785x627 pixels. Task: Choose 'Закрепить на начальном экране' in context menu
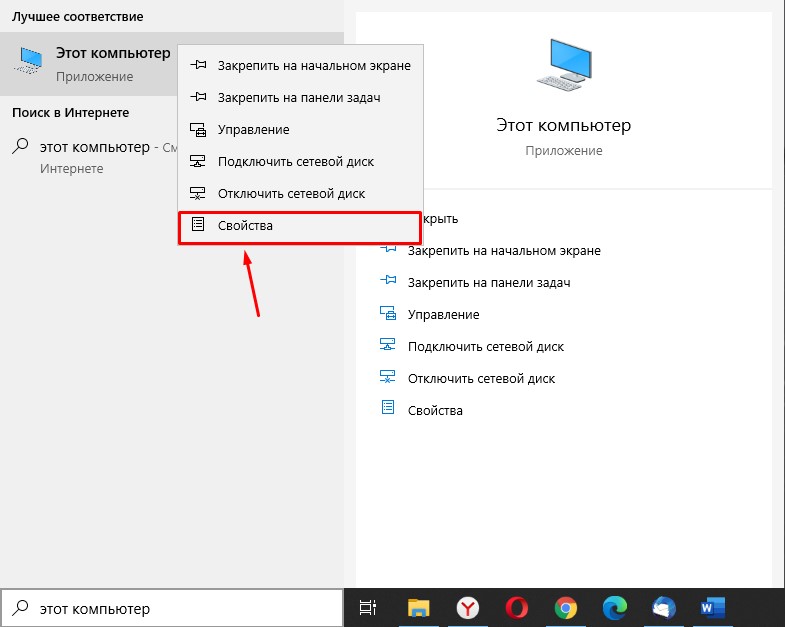point(299,66)
